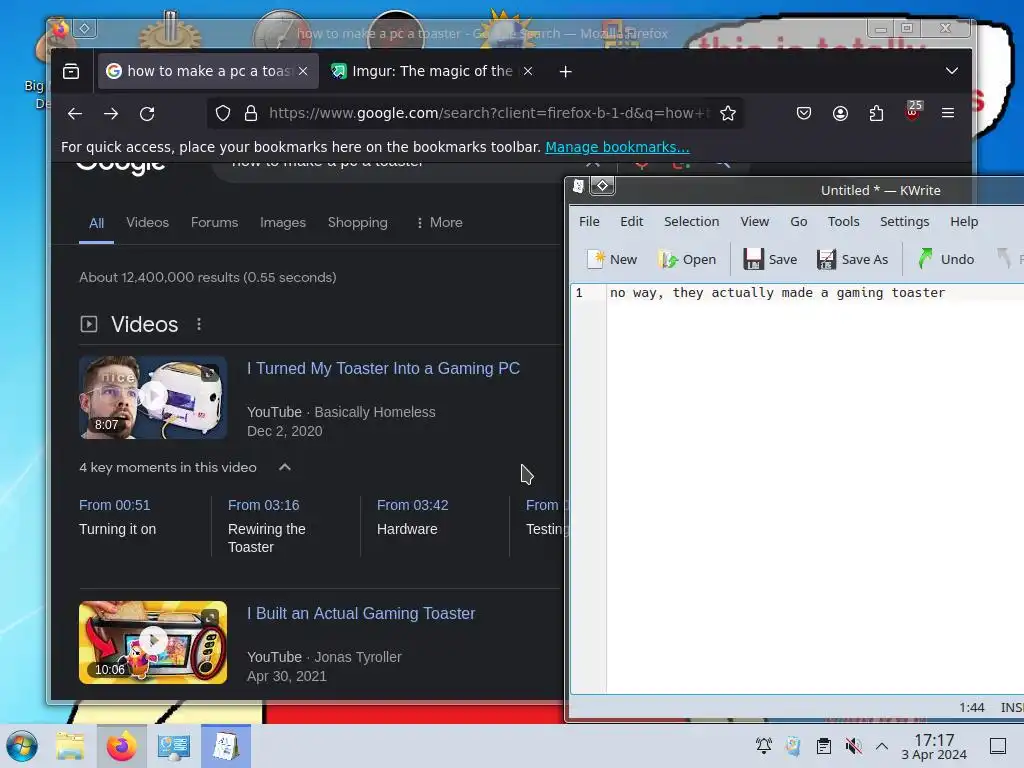Play the 10:06 gaming toaster thumbnail
This screenshot has width=1024, height=768.
click(x=153, y=643)
